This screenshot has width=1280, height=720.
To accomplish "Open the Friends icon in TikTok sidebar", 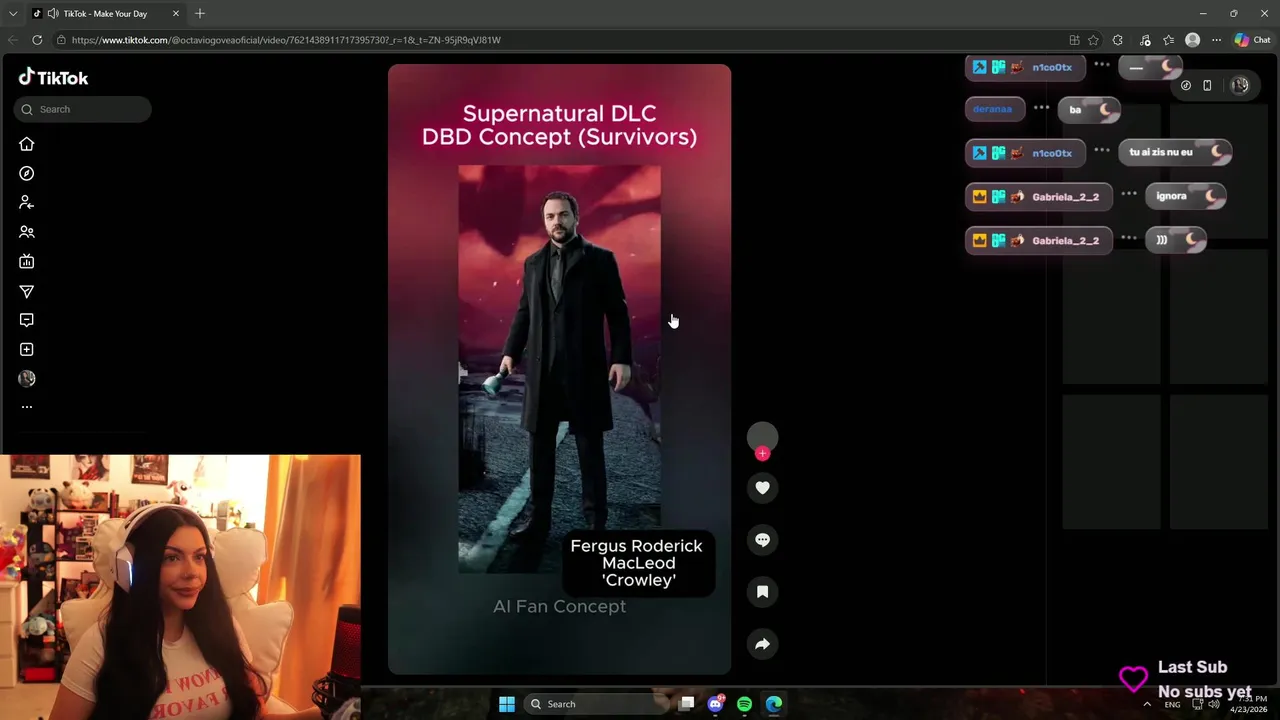I will coord(27,232).
